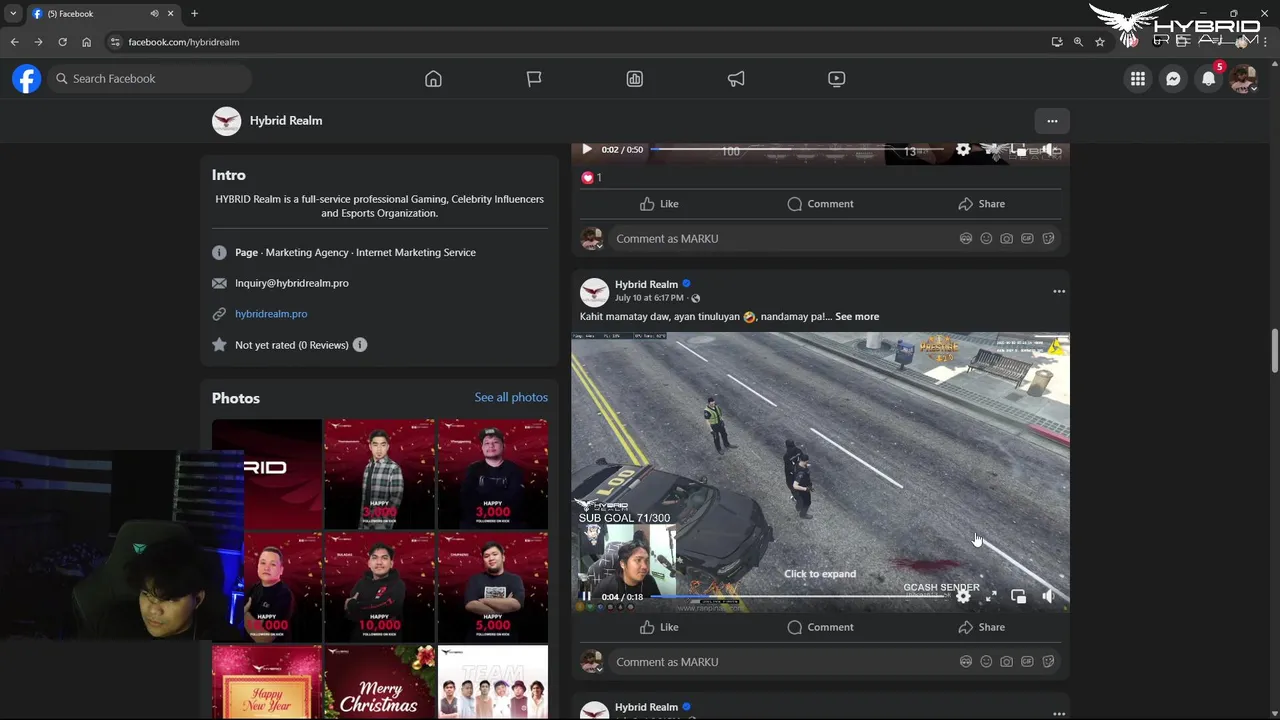Screen dimensions: 1280x720
Task: Open avatar sticker in the upper comment box
Action: pos(965,239)
